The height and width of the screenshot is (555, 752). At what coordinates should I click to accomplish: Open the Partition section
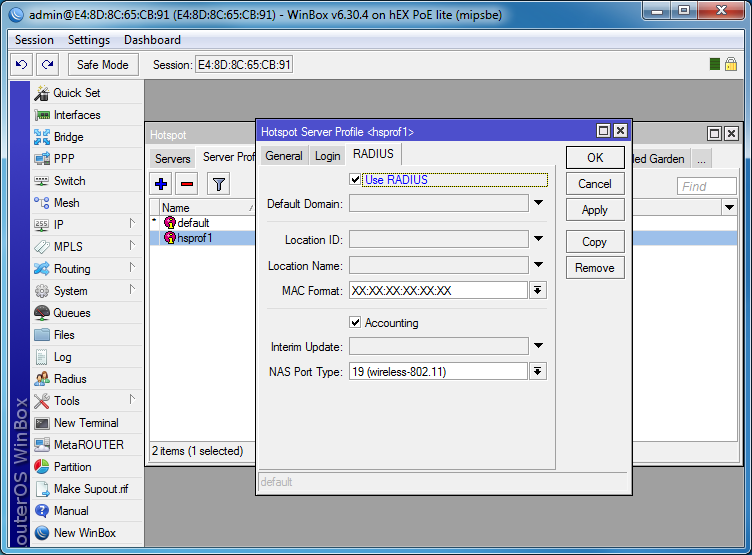pyautogui.click(x=87, y=467)
